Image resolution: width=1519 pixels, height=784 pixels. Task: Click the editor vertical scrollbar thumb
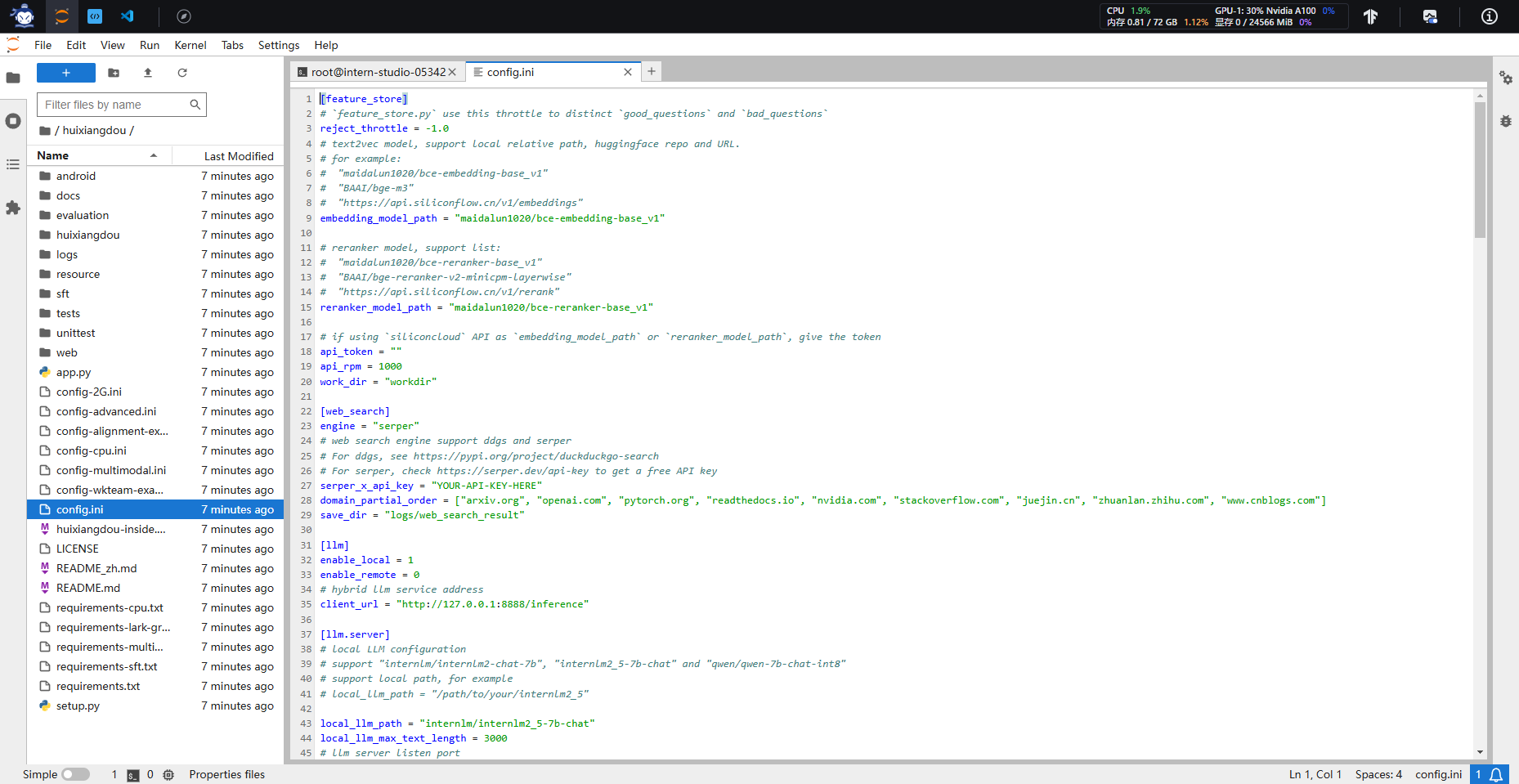click(x=1480, y=169)
